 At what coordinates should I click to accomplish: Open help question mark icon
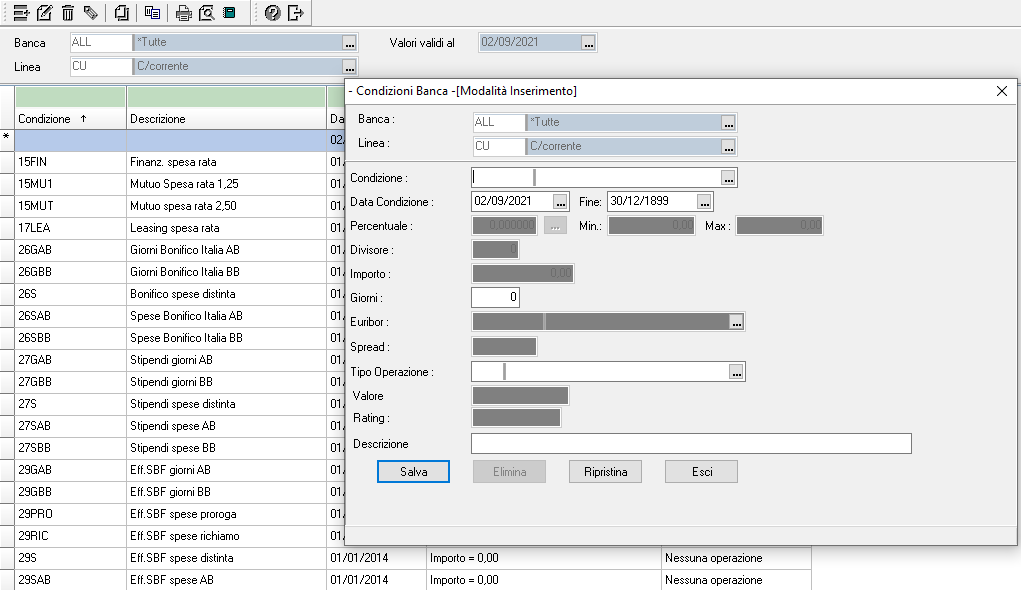pyautogui.click(x=272, y=13)
